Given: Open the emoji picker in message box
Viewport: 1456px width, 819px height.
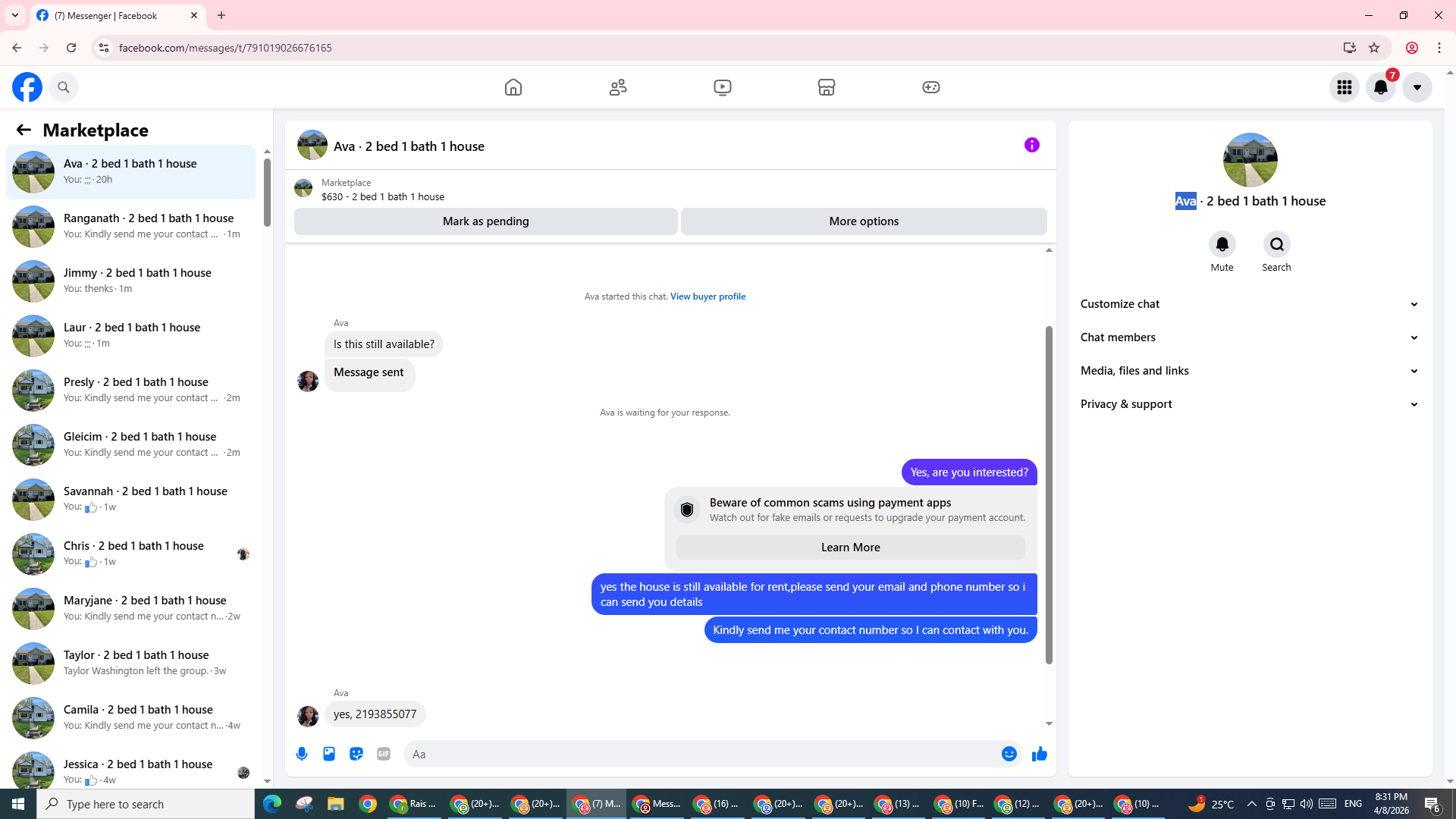Looking at the screenshot, I should pyautogui.click(x=1009, y=754).
